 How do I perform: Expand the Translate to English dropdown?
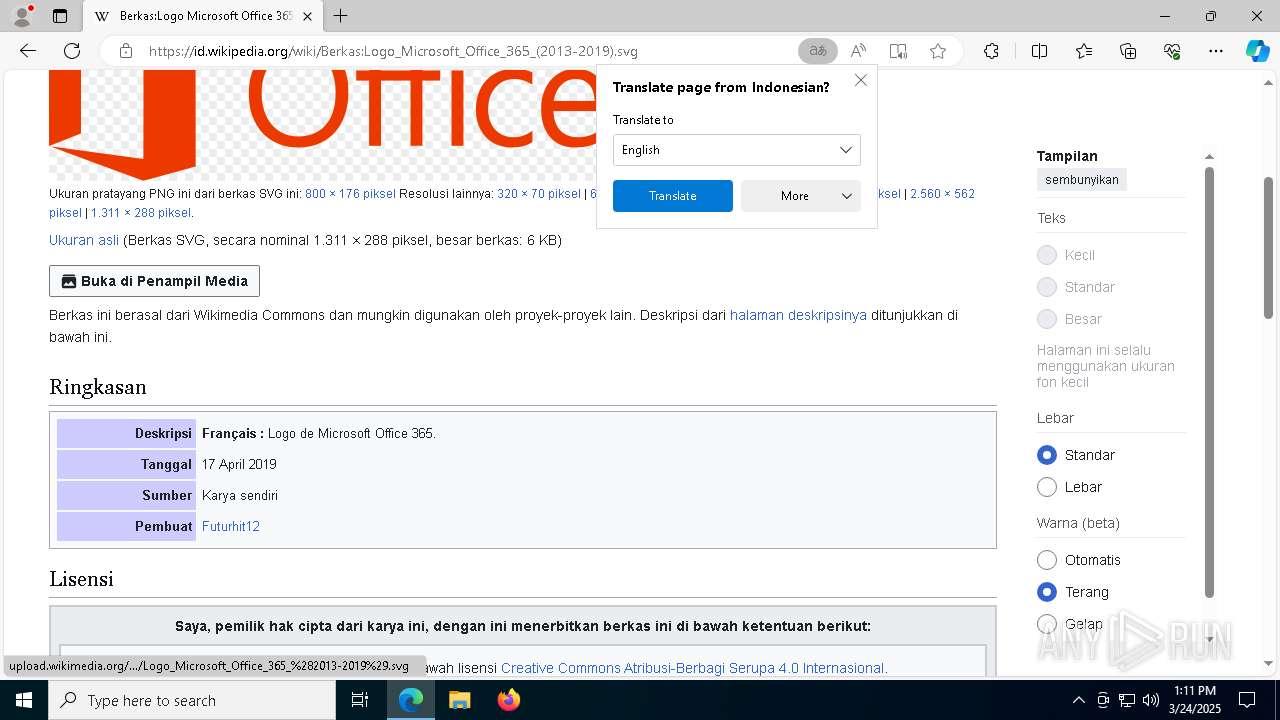click(737, 150)
